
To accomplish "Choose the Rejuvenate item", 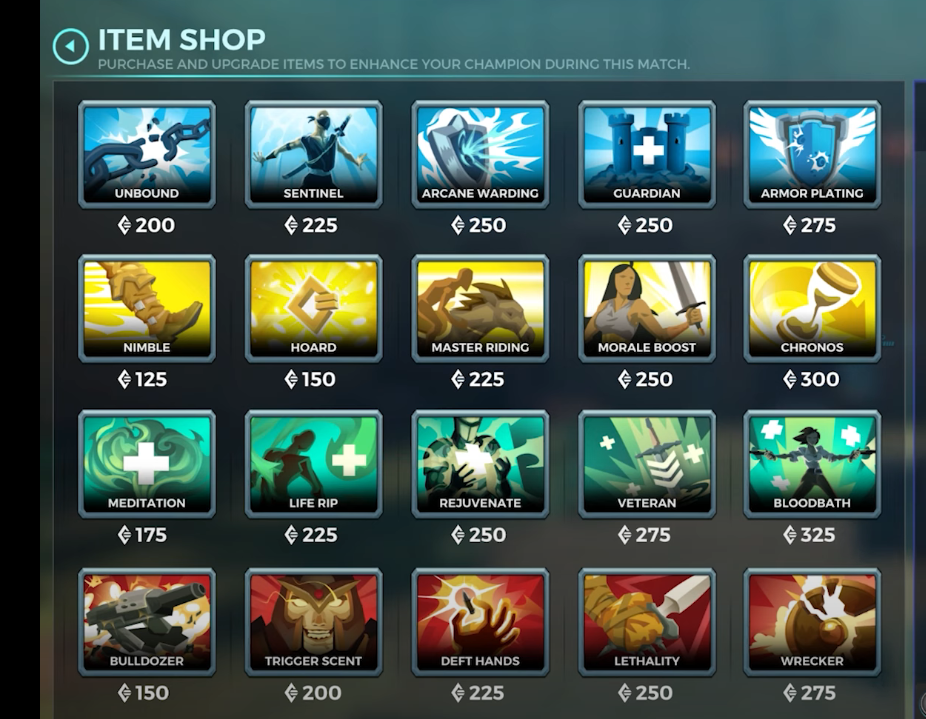I will coord(480,464).
